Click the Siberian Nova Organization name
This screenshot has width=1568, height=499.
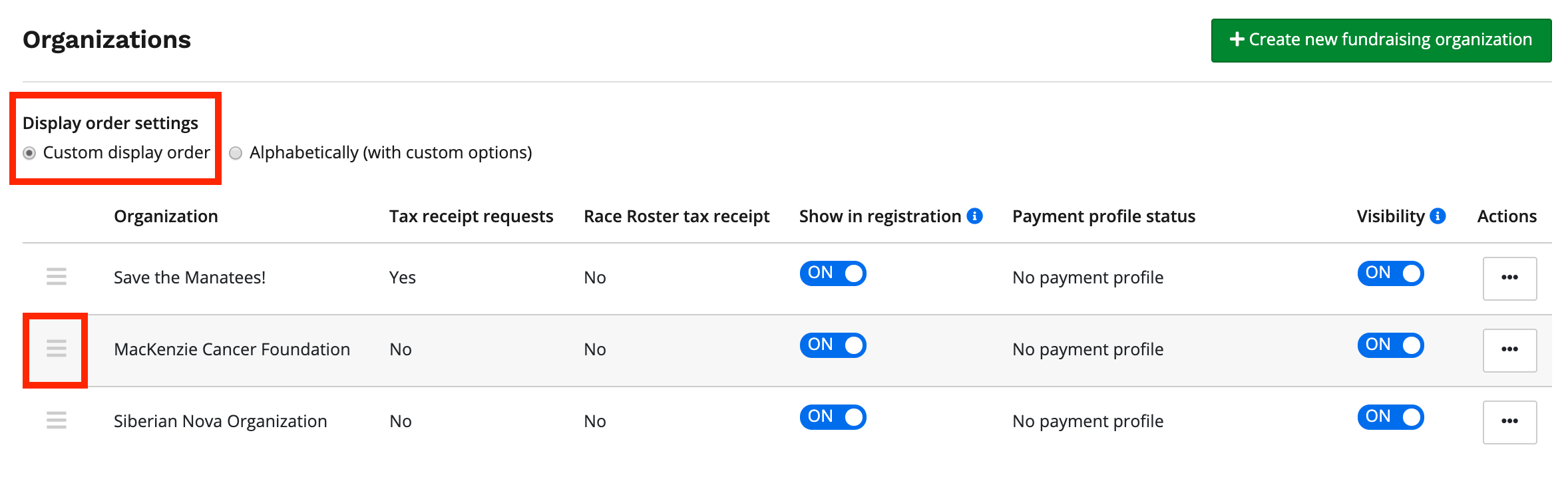click(220, 421)
